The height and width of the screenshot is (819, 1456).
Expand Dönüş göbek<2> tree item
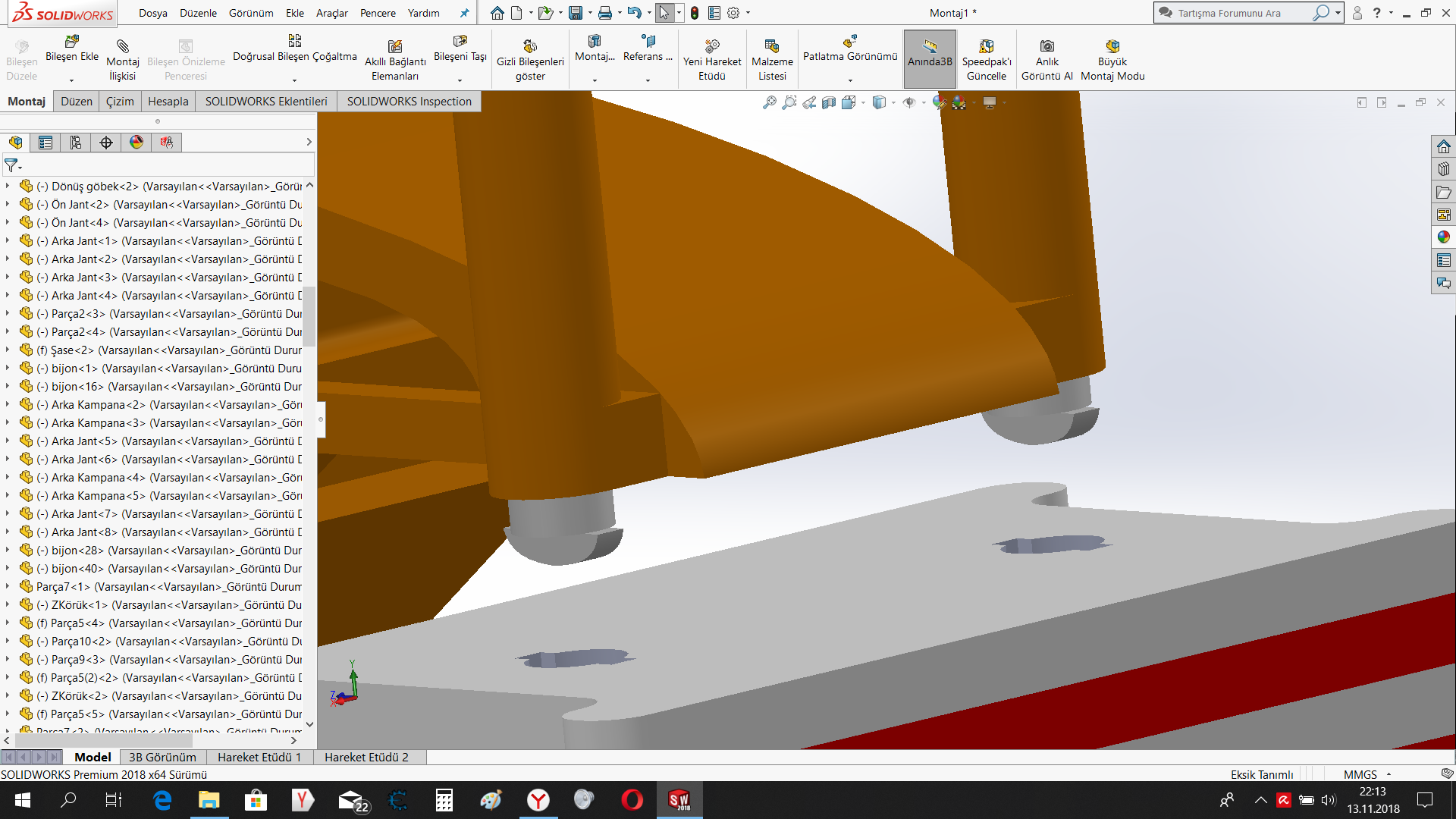[8, 186]
